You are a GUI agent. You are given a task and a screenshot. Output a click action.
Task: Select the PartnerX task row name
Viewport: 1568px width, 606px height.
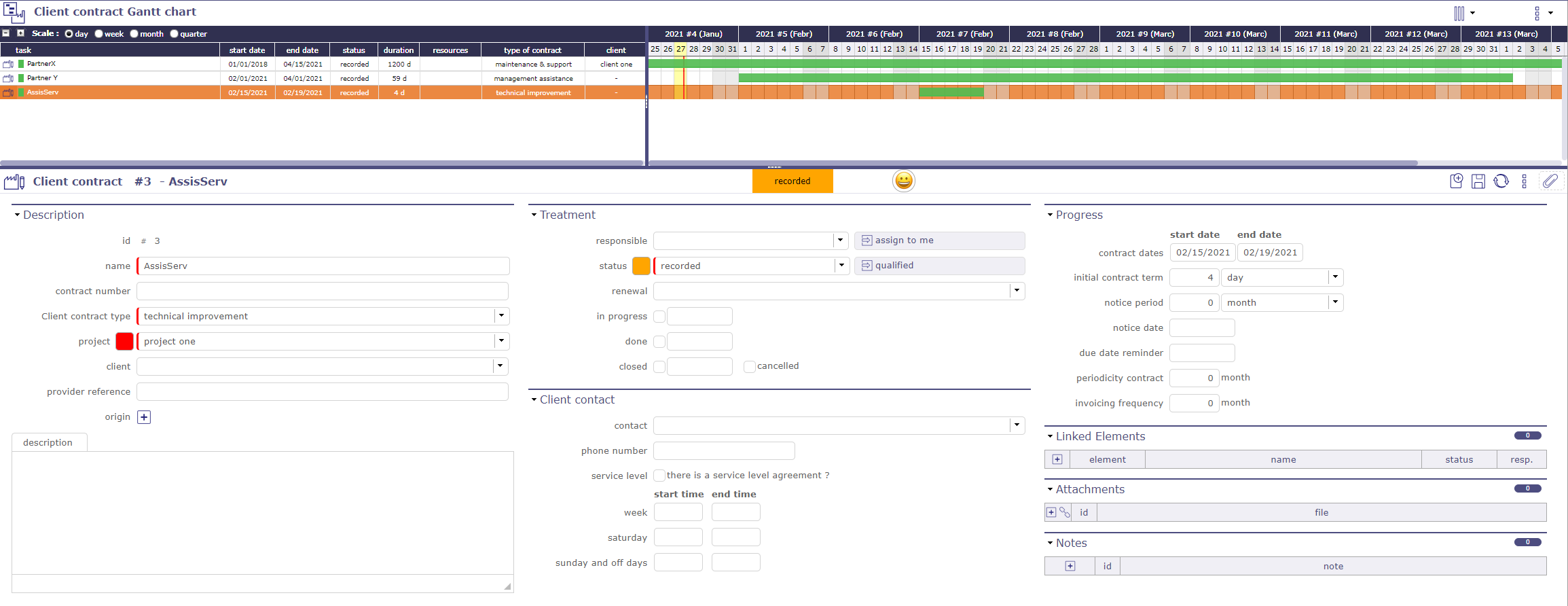41,64
